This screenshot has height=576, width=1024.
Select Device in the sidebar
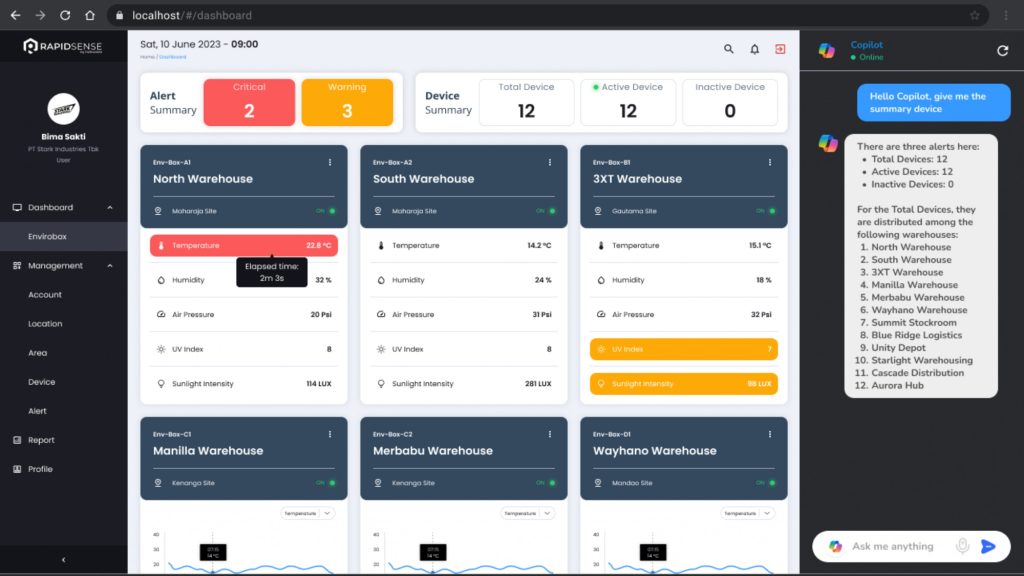tap(42, 382)
